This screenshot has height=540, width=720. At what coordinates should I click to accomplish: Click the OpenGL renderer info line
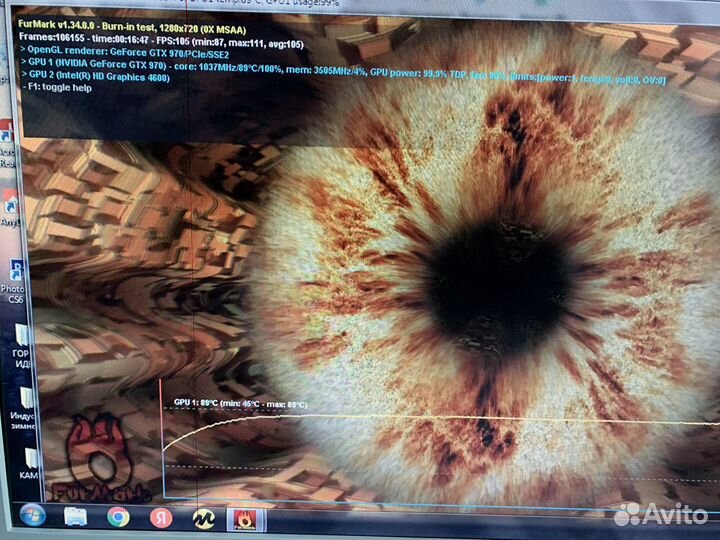coord(138,49)
